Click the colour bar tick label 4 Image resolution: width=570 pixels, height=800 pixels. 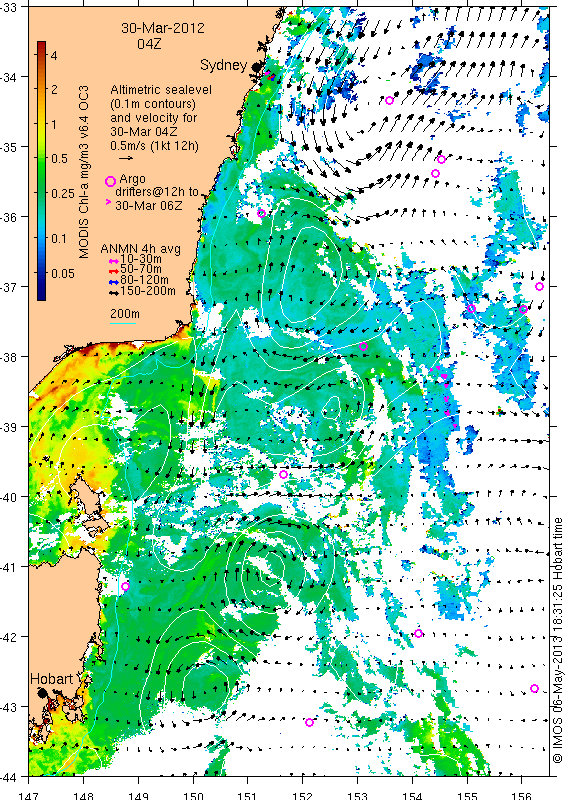pyautogui.click(x=54, y=55)
